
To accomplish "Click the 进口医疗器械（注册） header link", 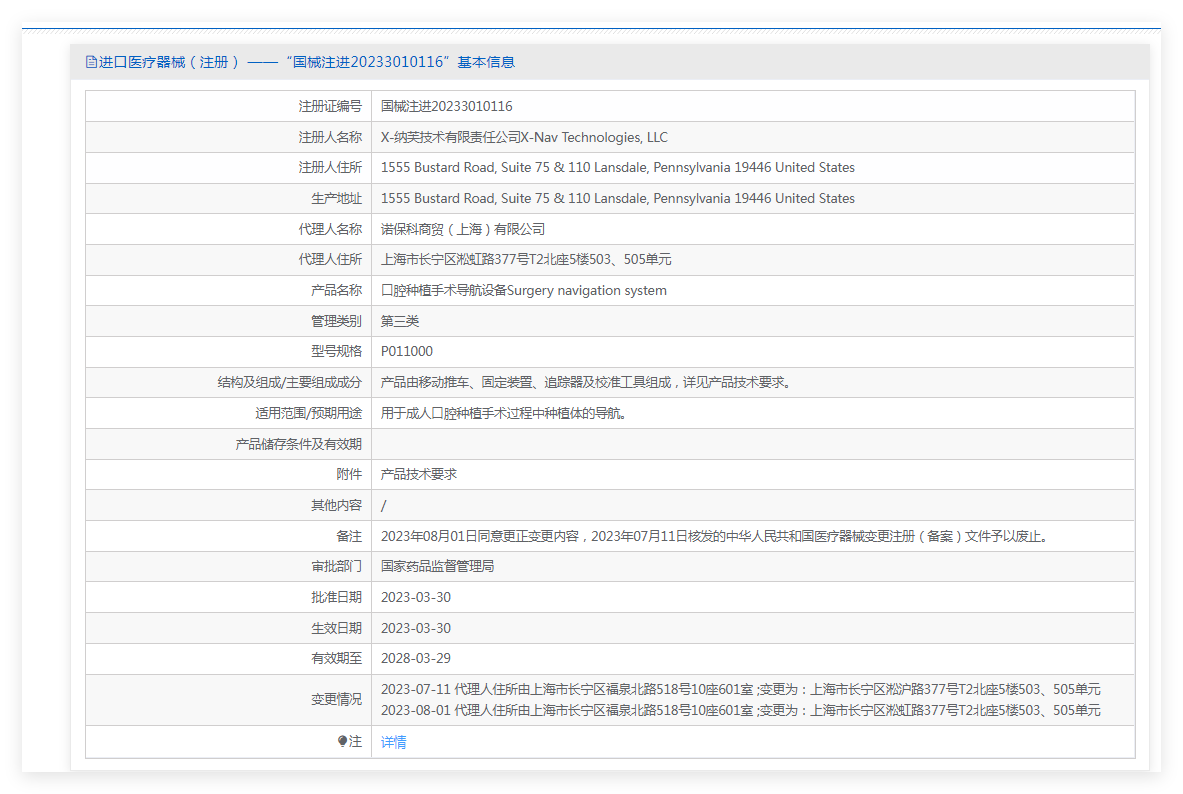I will click(168, 62).
